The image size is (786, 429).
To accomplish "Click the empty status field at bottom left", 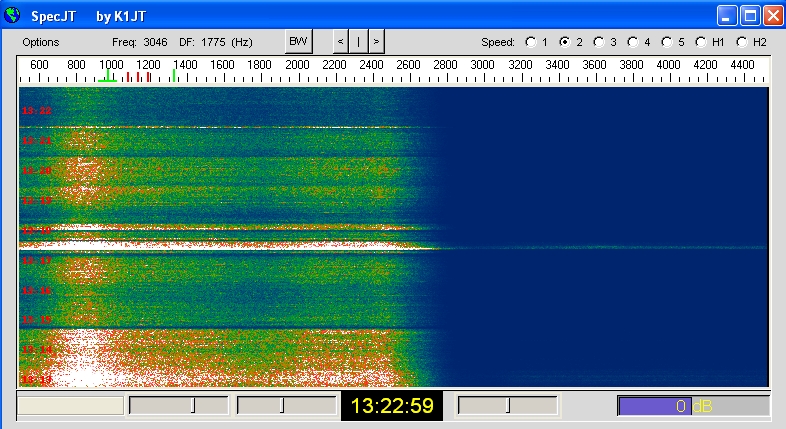I will point(70,405).
